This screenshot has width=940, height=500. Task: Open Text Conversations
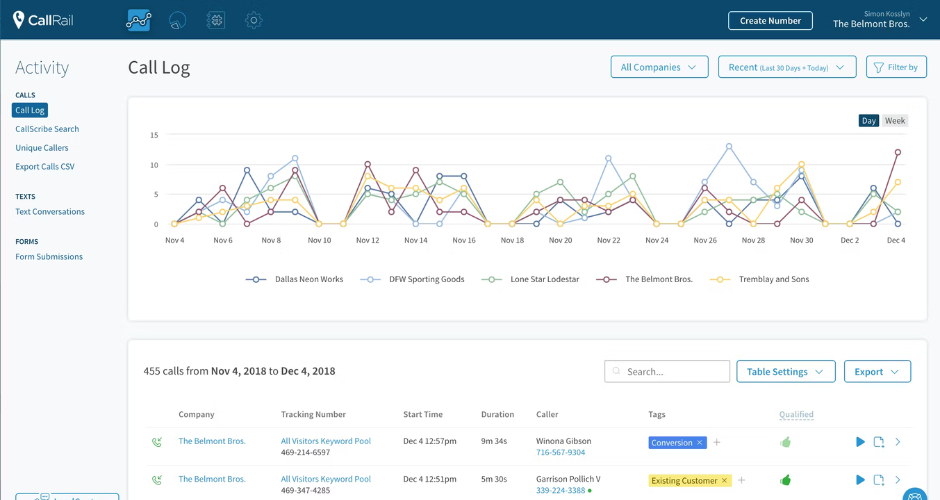[50, 212]
